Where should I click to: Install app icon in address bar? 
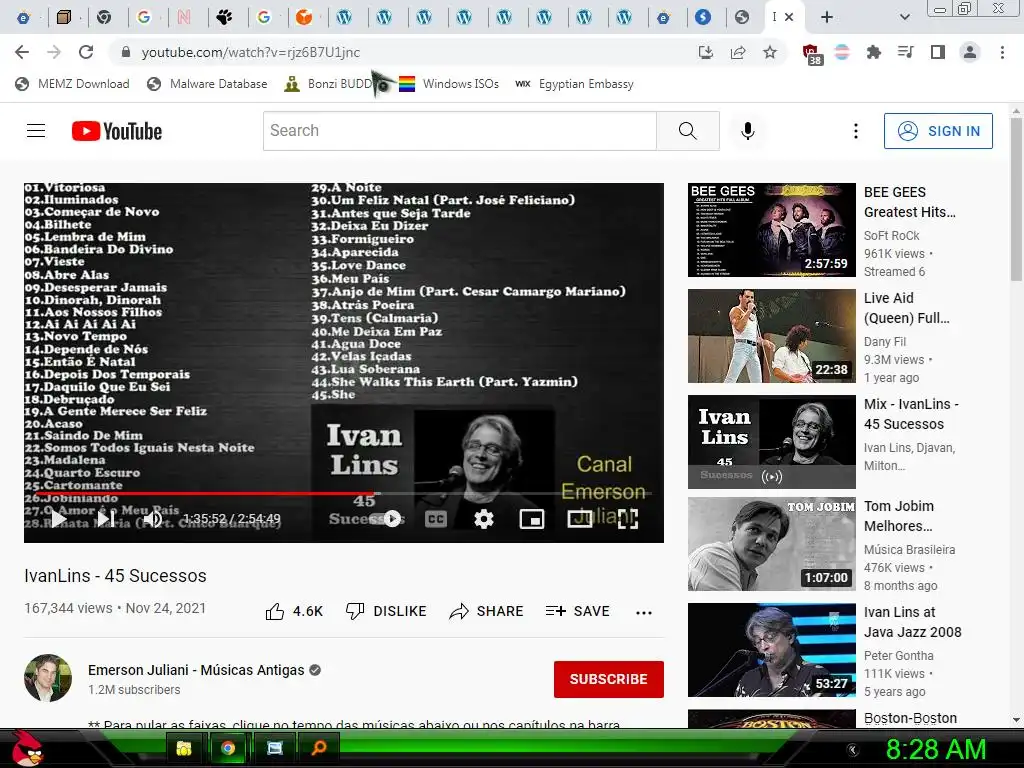[706, 52]
